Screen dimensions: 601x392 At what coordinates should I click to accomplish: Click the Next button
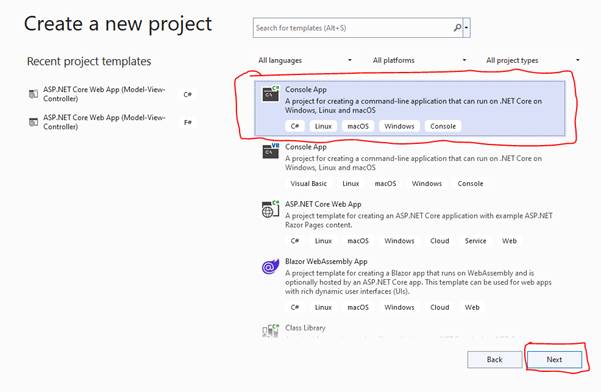(x=554, y=359)
